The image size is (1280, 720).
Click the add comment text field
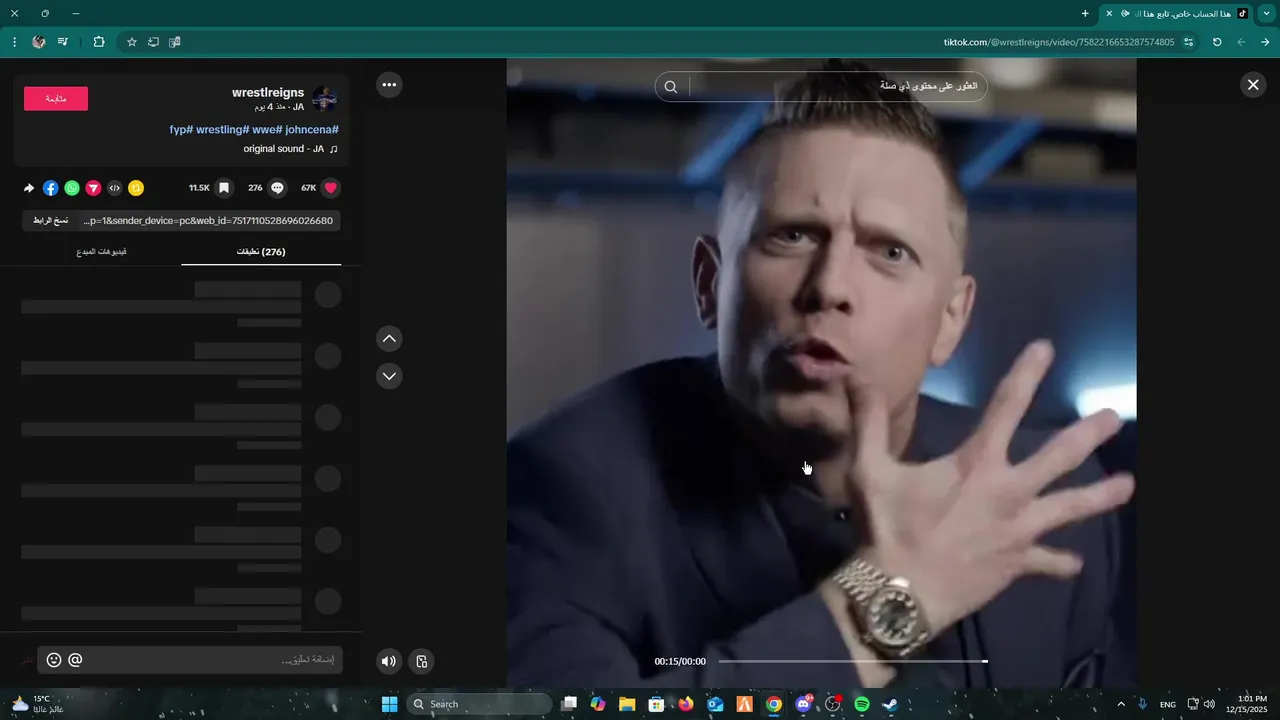pyautogui.click(x=215, y=660)
